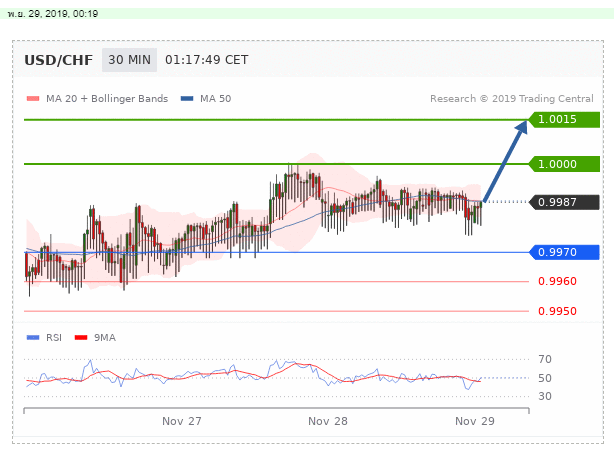
Task: Click the 0.9960 support level label
Action: pyautogui.click(x=557, y=281)
